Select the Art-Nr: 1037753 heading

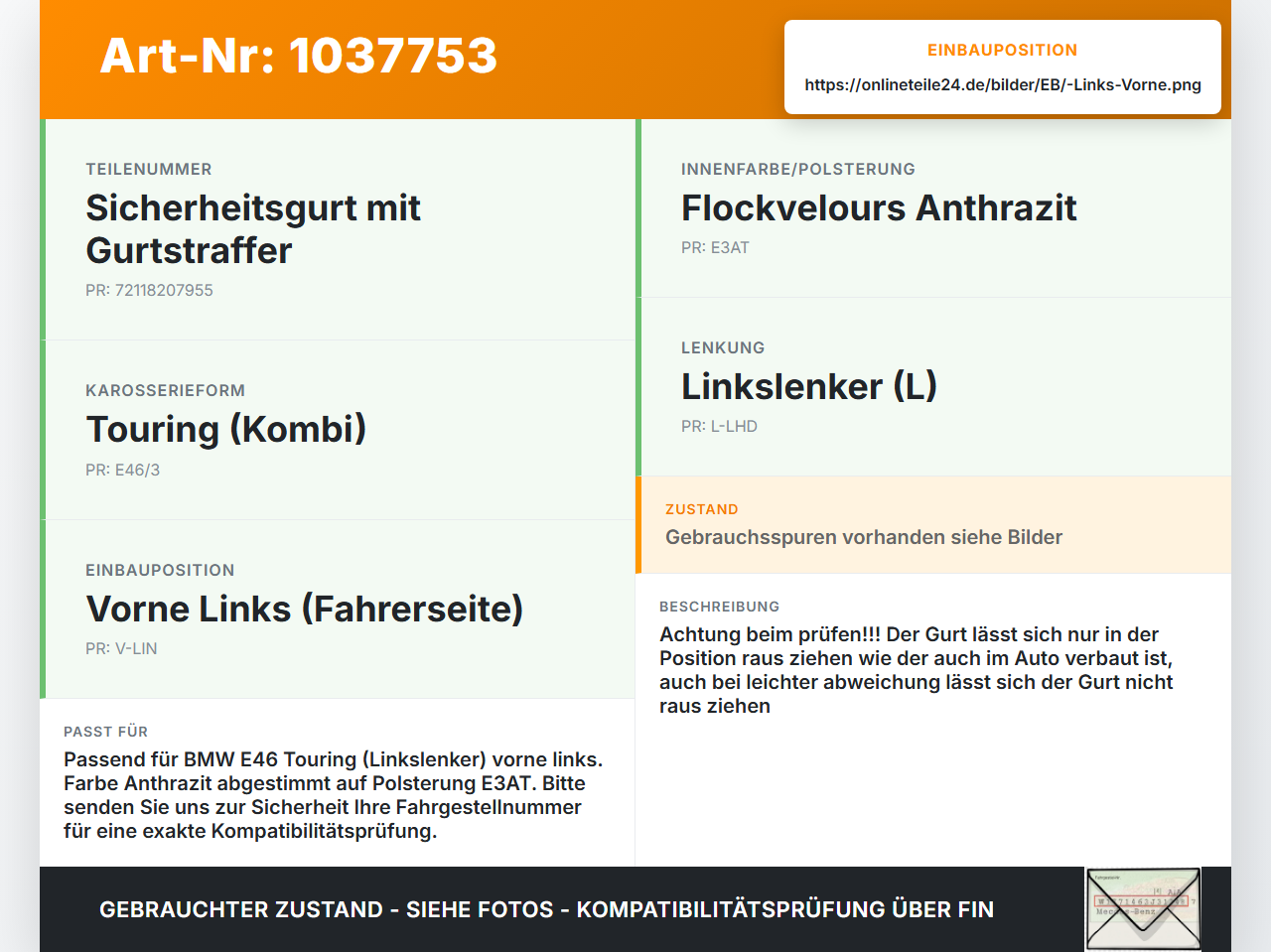tap(298, 56)
